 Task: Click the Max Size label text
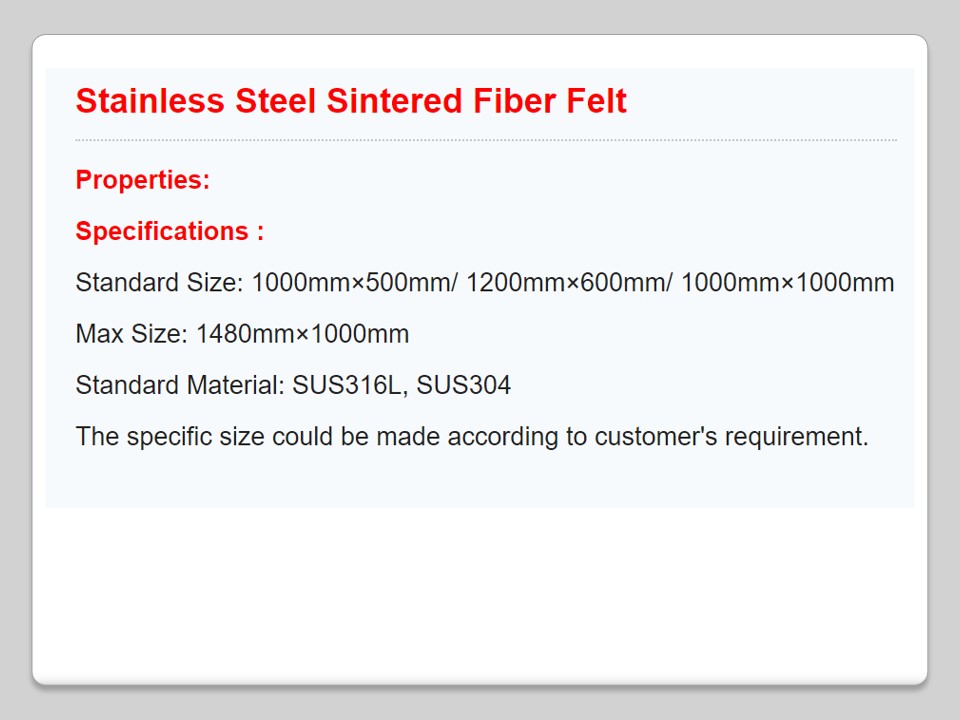(131, 334)
